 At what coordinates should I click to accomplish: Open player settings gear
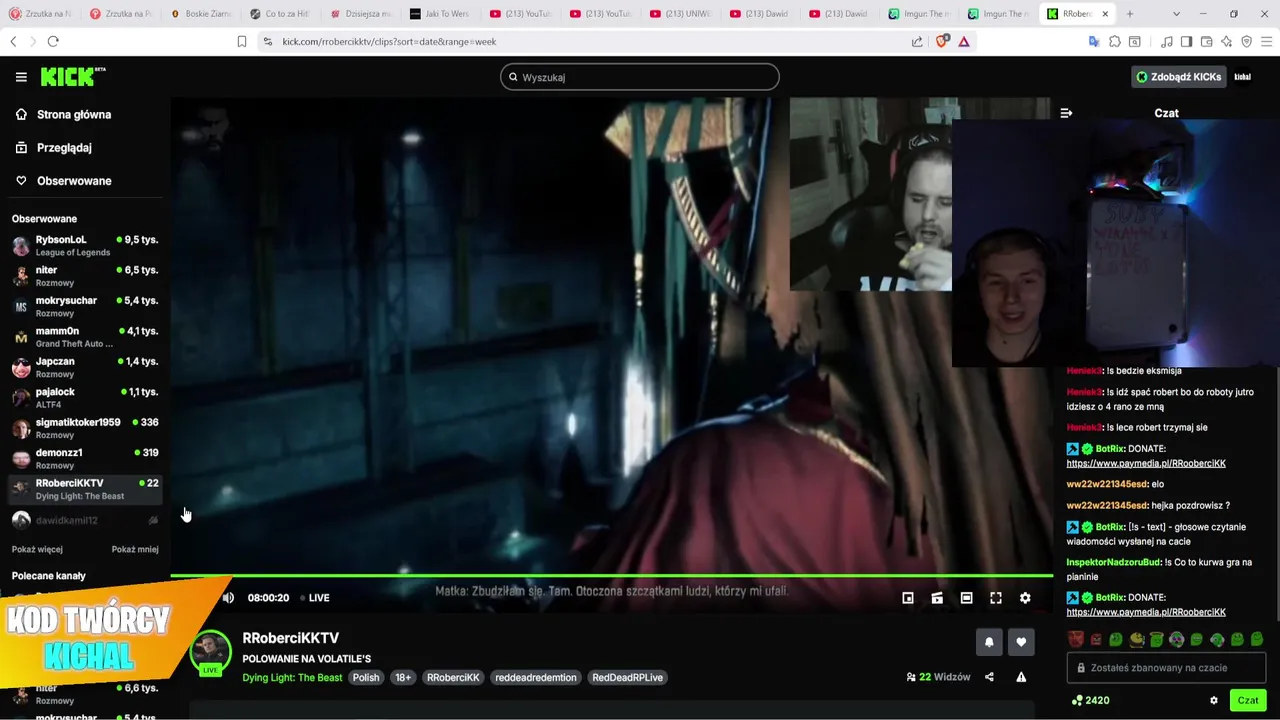(x=1025, y=598)
